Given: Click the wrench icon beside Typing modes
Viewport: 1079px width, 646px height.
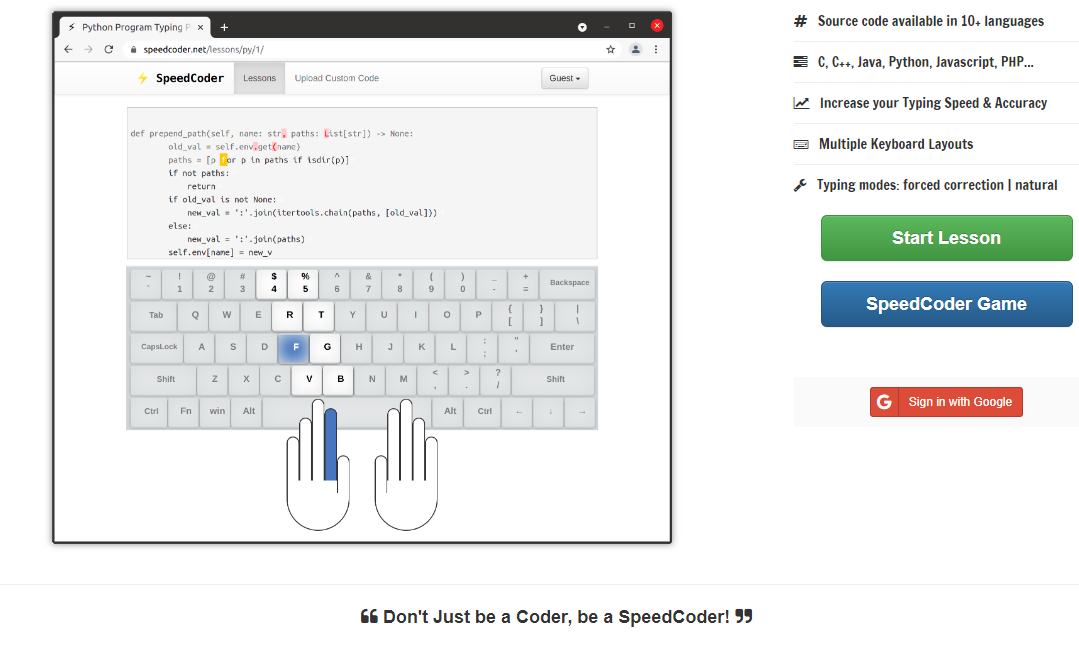Looking at the screenshot, I should click(x=800, y=185).
